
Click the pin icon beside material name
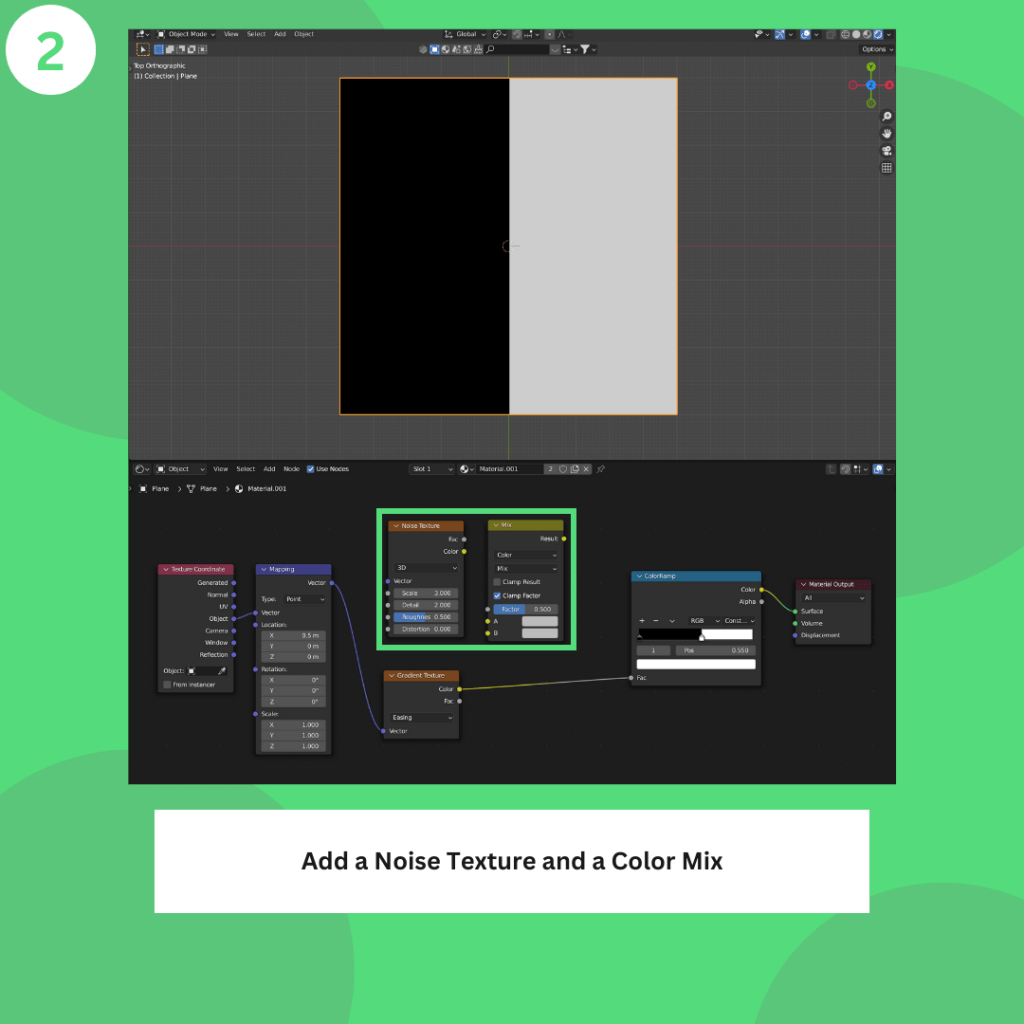coord(601,469)
